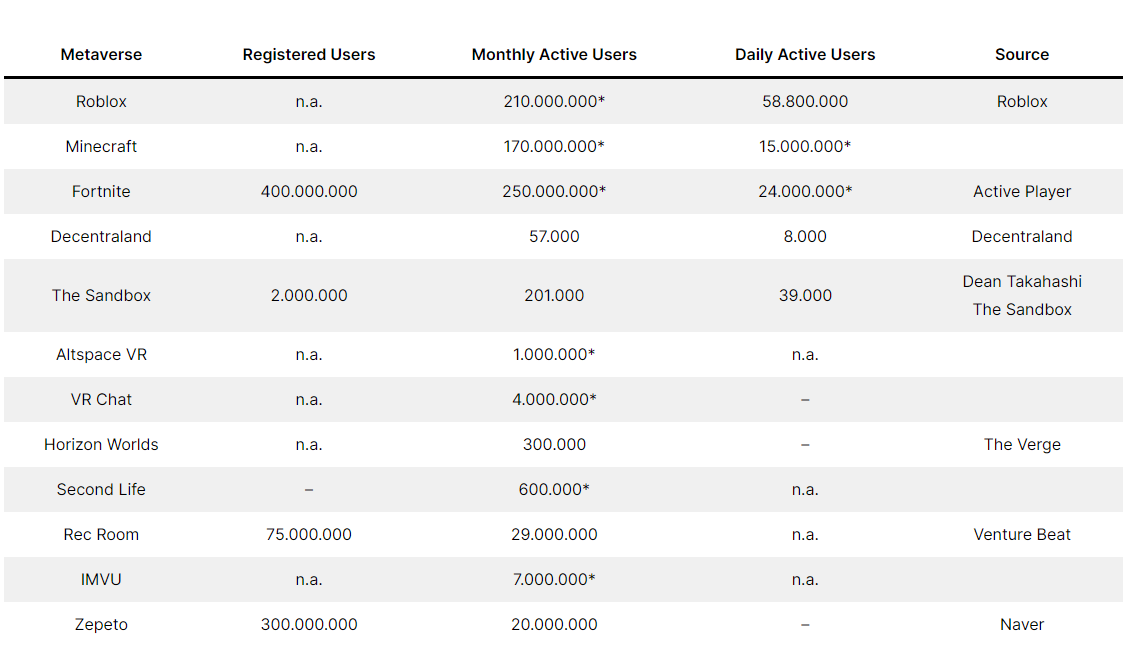Click the Daily Active Users header

pyautogui.click(x=805, y=54)
